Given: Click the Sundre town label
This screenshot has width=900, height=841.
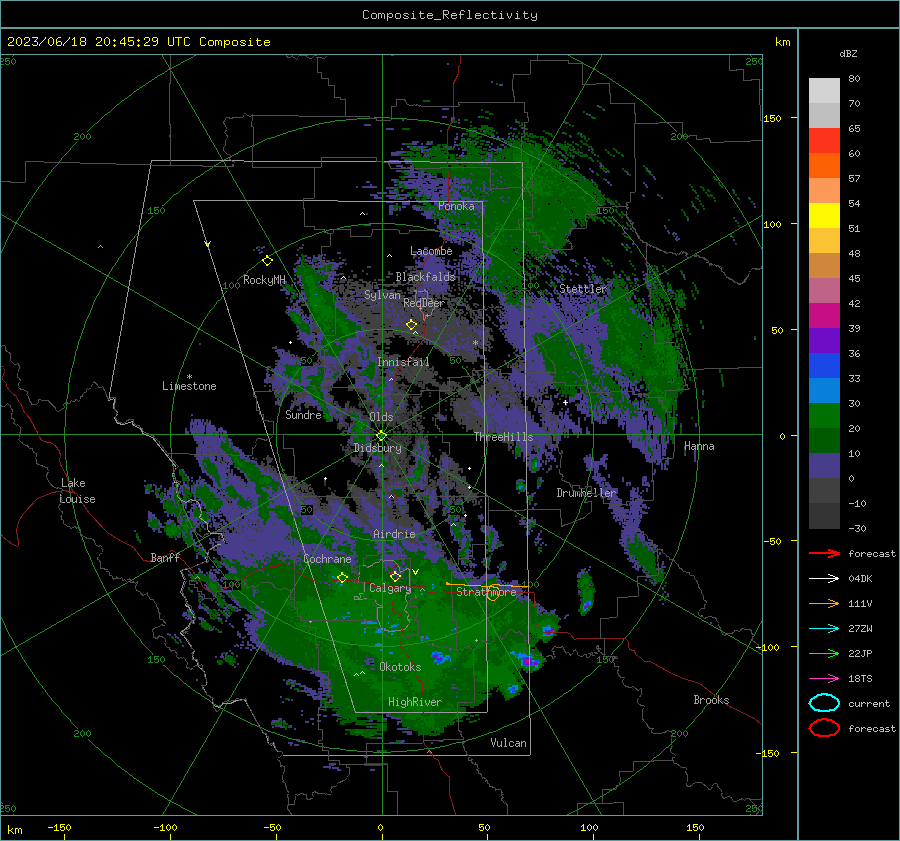Looking at the screenshot, I should click(303, 414).
